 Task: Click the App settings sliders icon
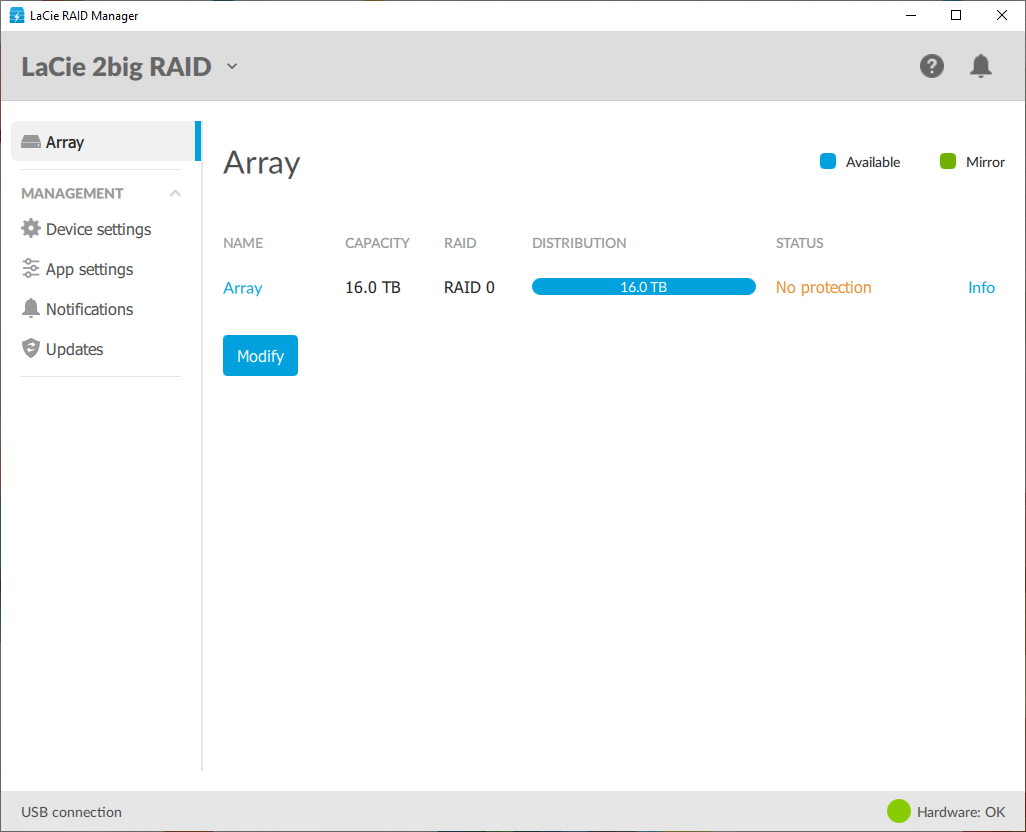coord(30,268)
